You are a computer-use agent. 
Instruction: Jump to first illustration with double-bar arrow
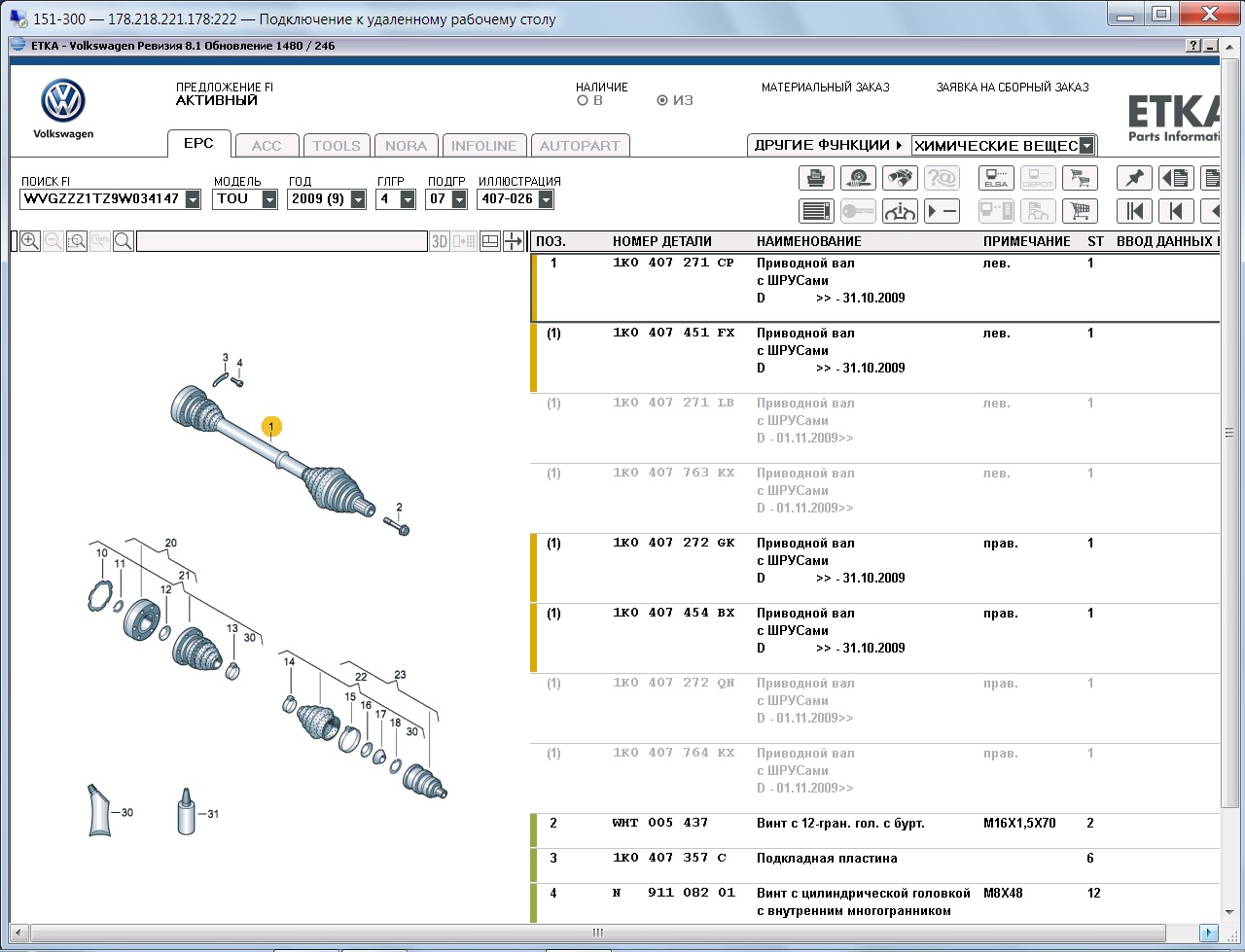(1134, 211)
